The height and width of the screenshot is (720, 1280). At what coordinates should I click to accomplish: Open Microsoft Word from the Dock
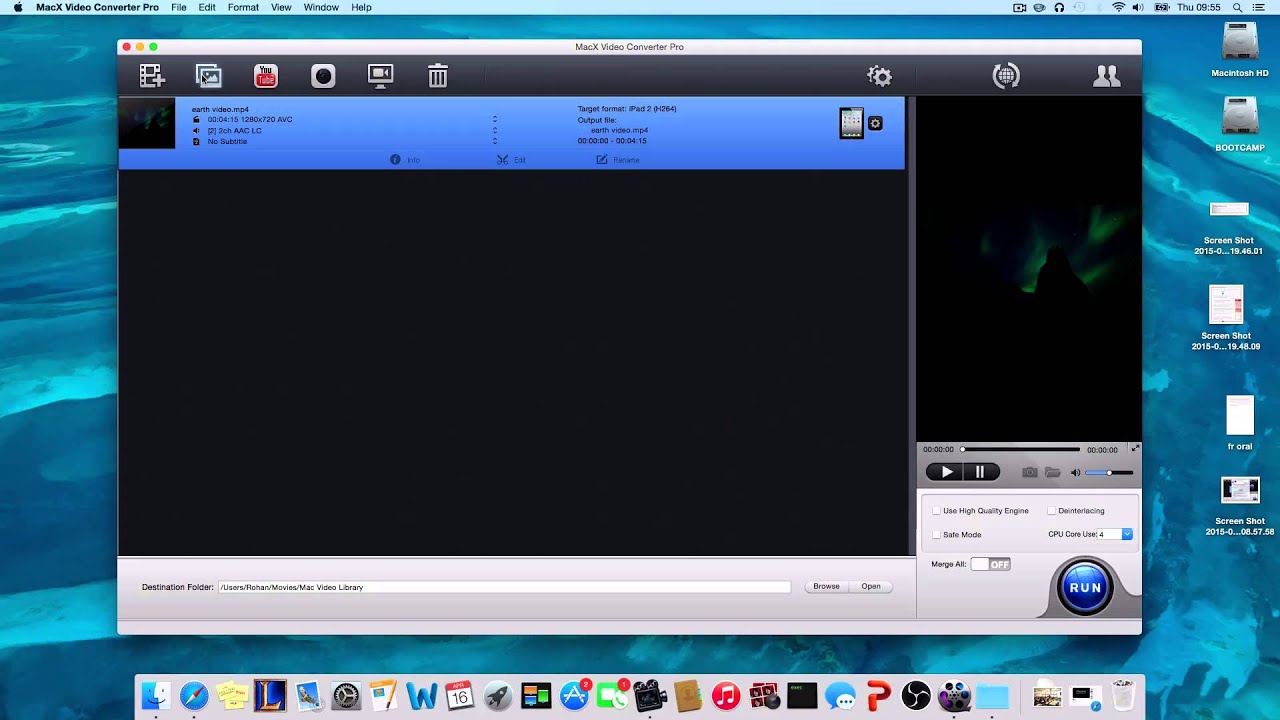pyautogui.click(x=422, y=695)
